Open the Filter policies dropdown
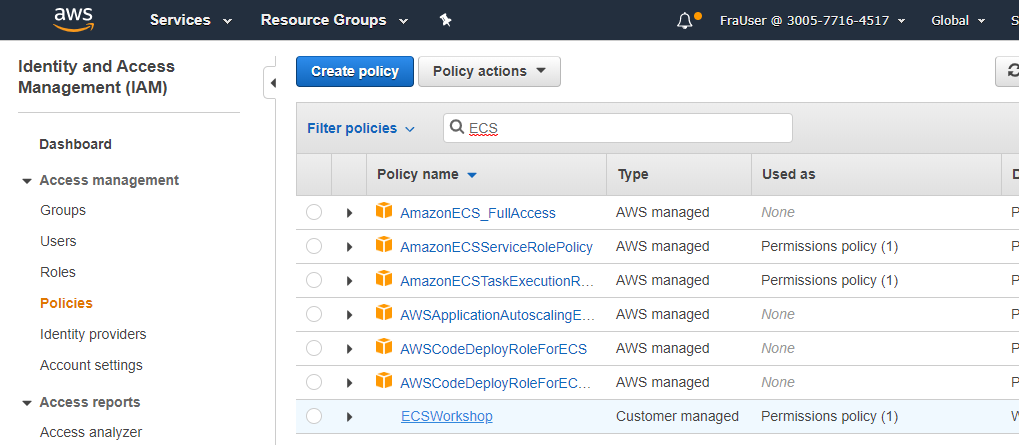The image size is (1019, 445). click(360, 128)
